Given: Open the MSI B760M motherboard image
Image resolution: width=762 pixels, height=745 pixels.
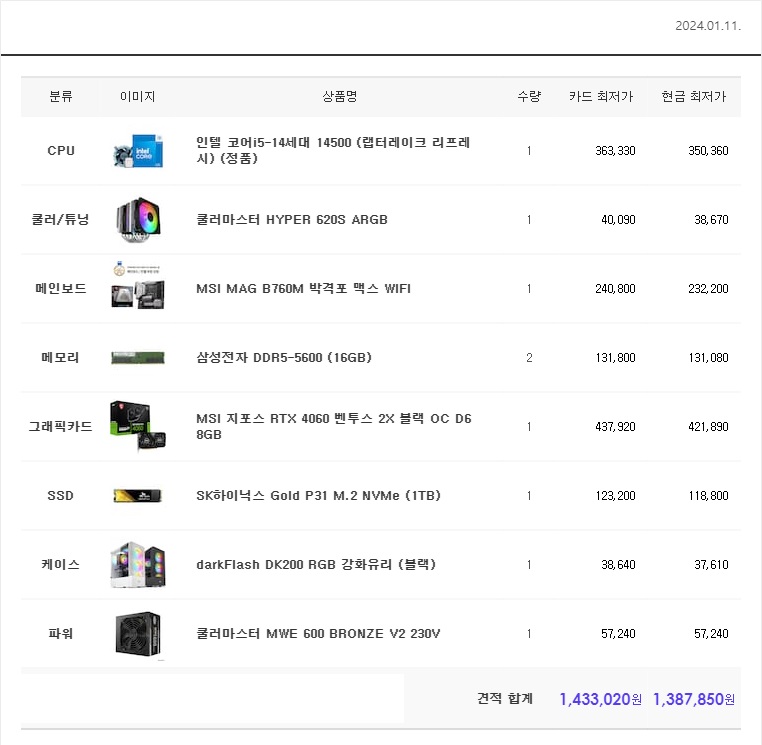Looking at the screenshot, I should pos(138,286).
